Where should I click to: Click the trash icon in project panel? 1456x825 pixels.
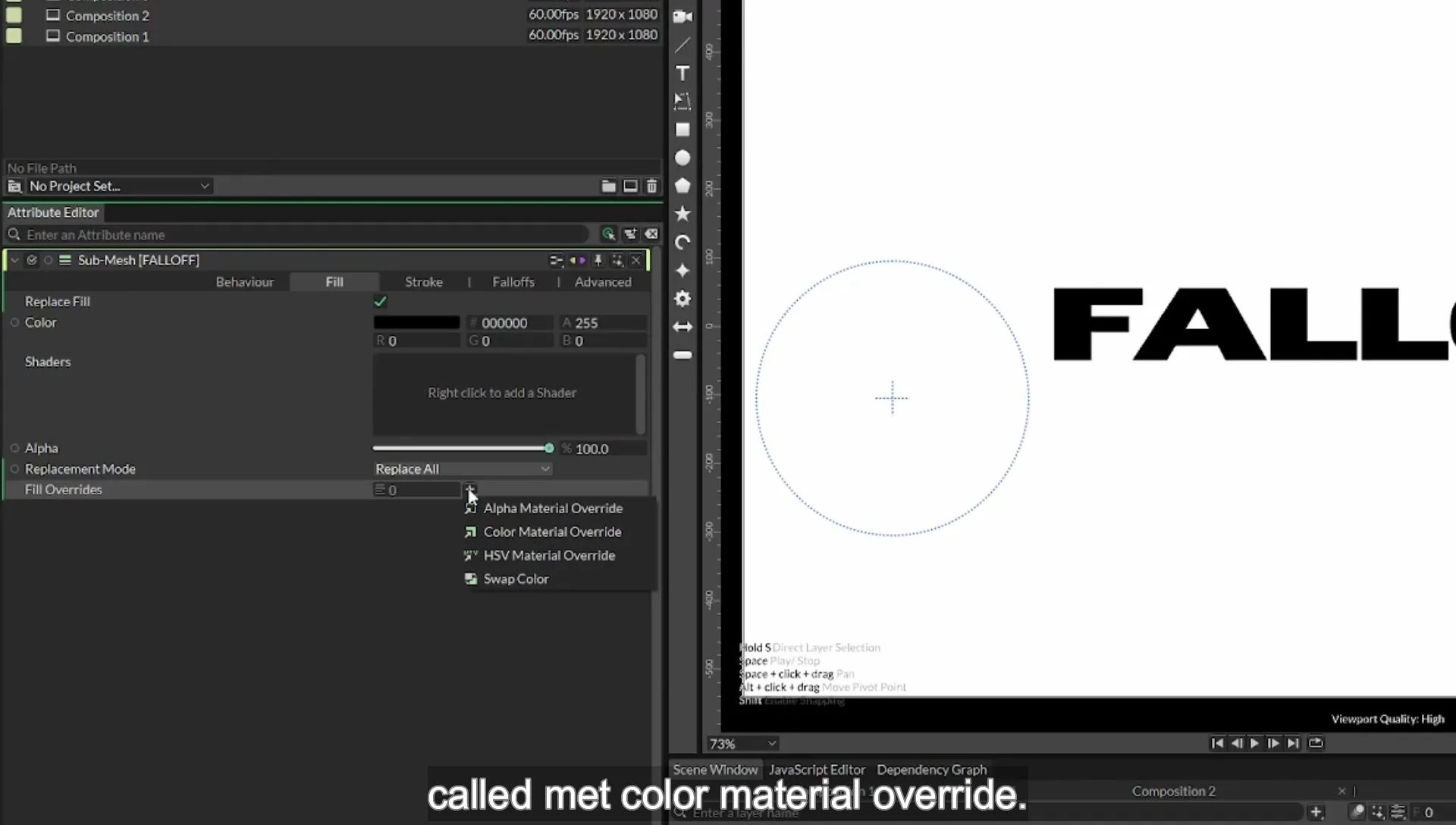coord(651,186)
